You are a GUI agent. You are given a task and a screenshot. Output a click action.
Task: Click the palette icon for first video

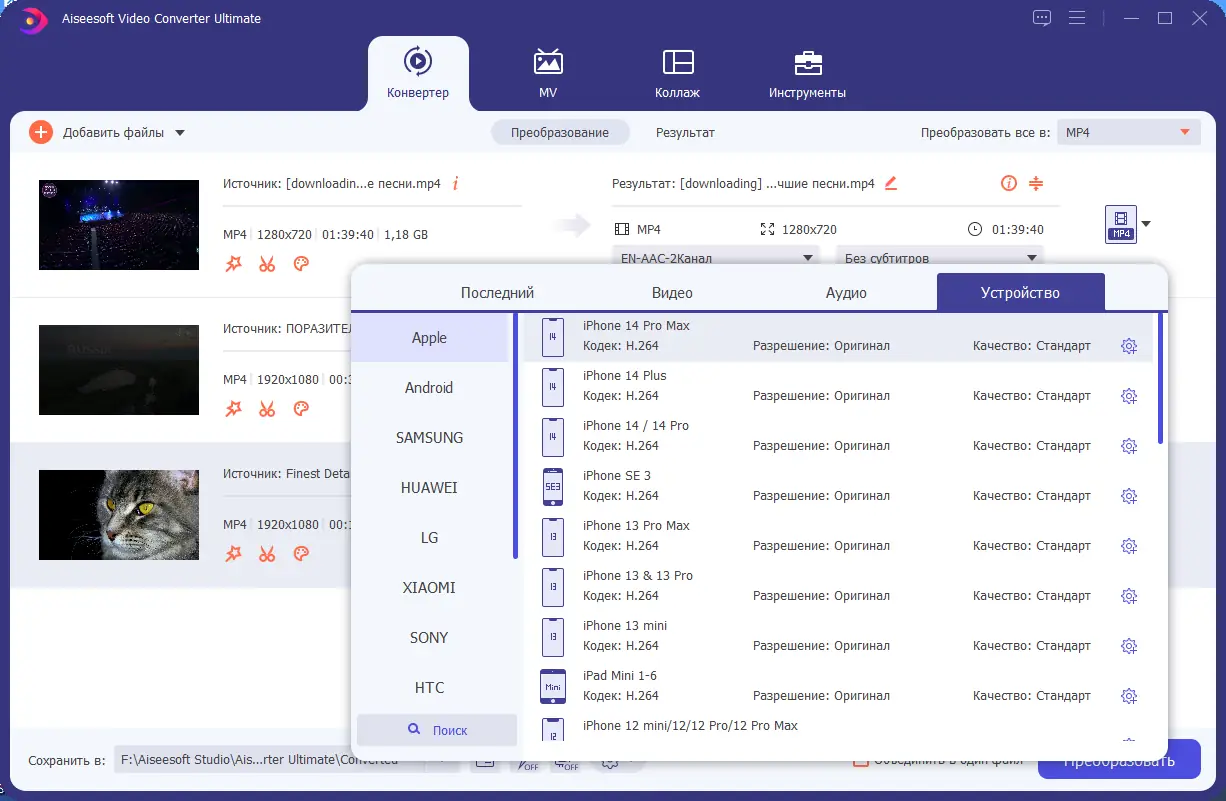pos(301,264)
